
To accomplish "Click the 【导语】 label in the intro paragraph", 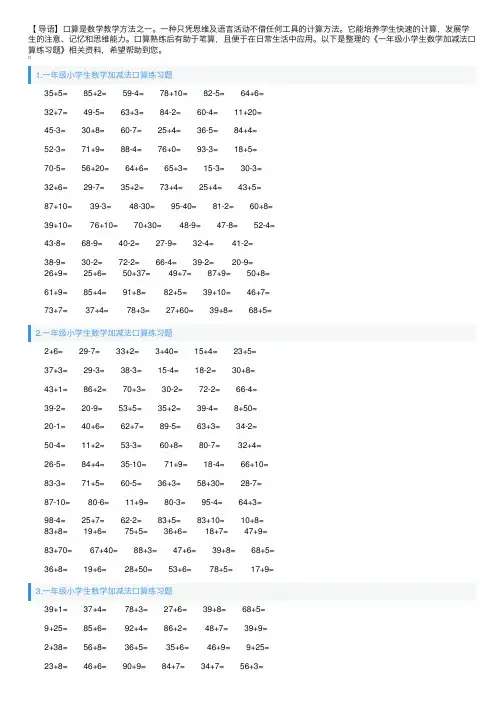I will pyautogui.click(x=44, y=29).
